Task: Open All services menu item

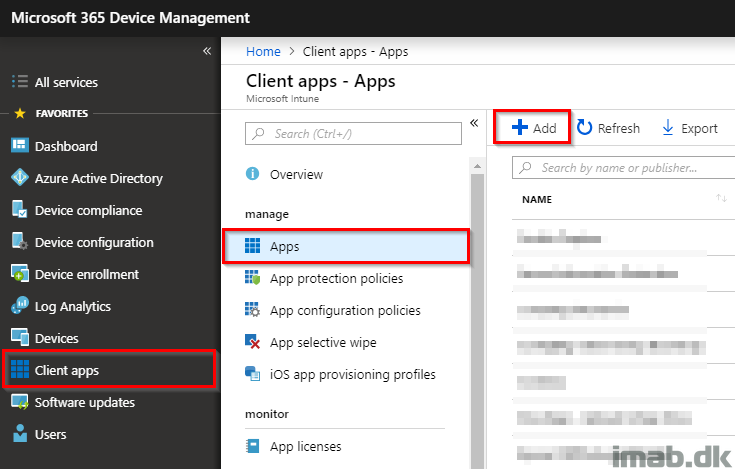Action: [x=66, y=82]
